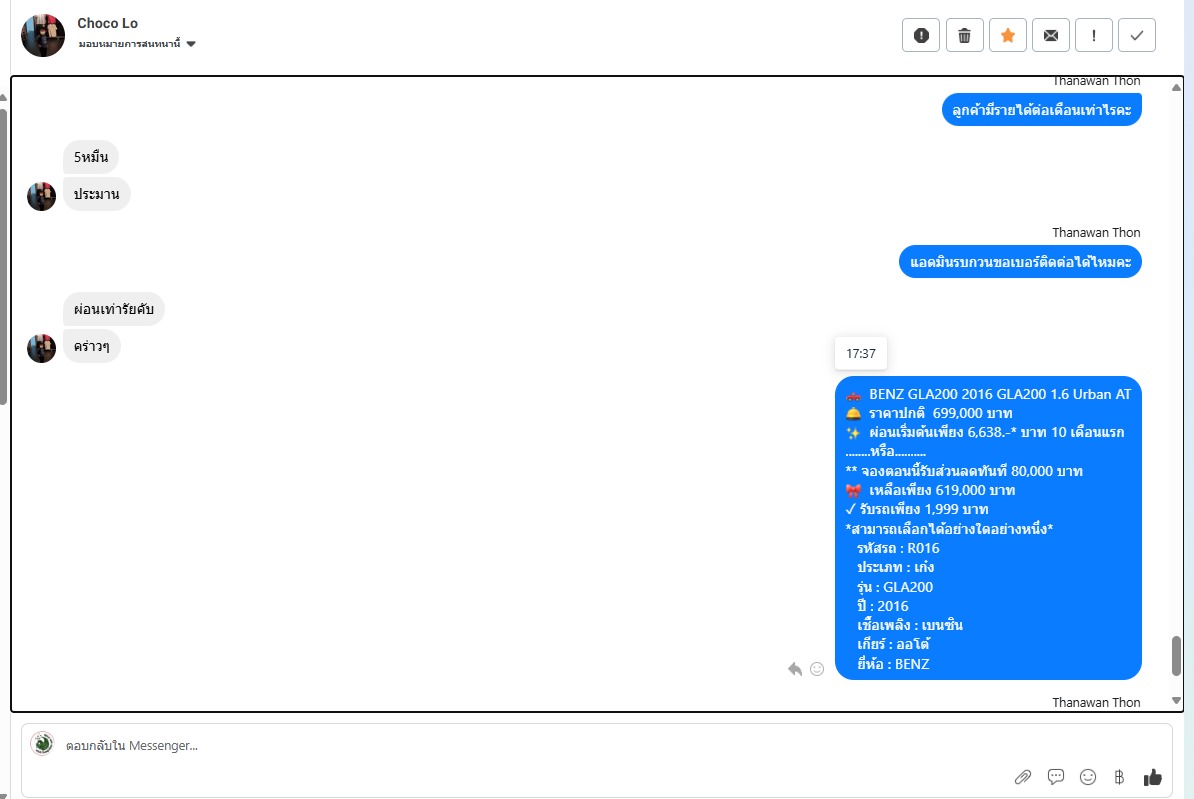React to the BENZ message with emoji
Viewport: 1194px width, 799px height.
[817, 669]
